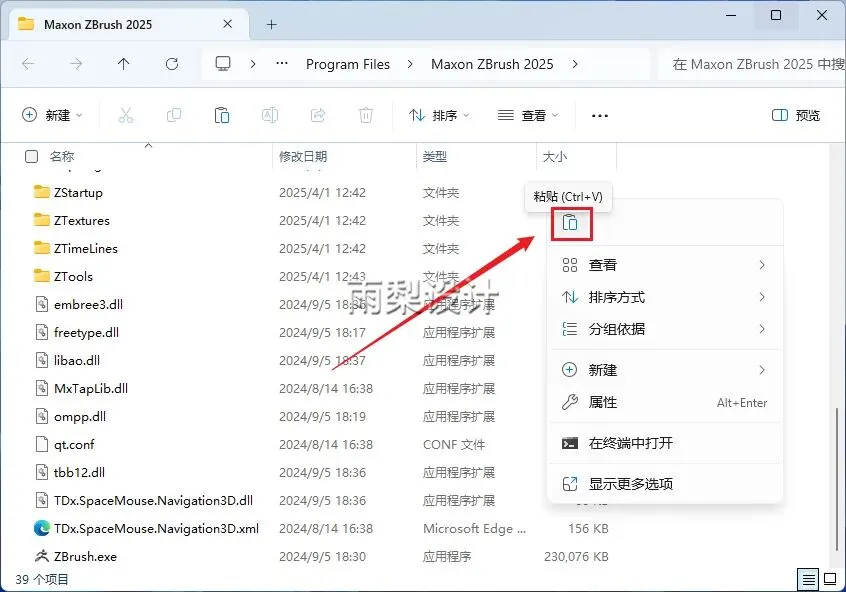Toggle the 预览 preview pane

[x=796, y=115]
